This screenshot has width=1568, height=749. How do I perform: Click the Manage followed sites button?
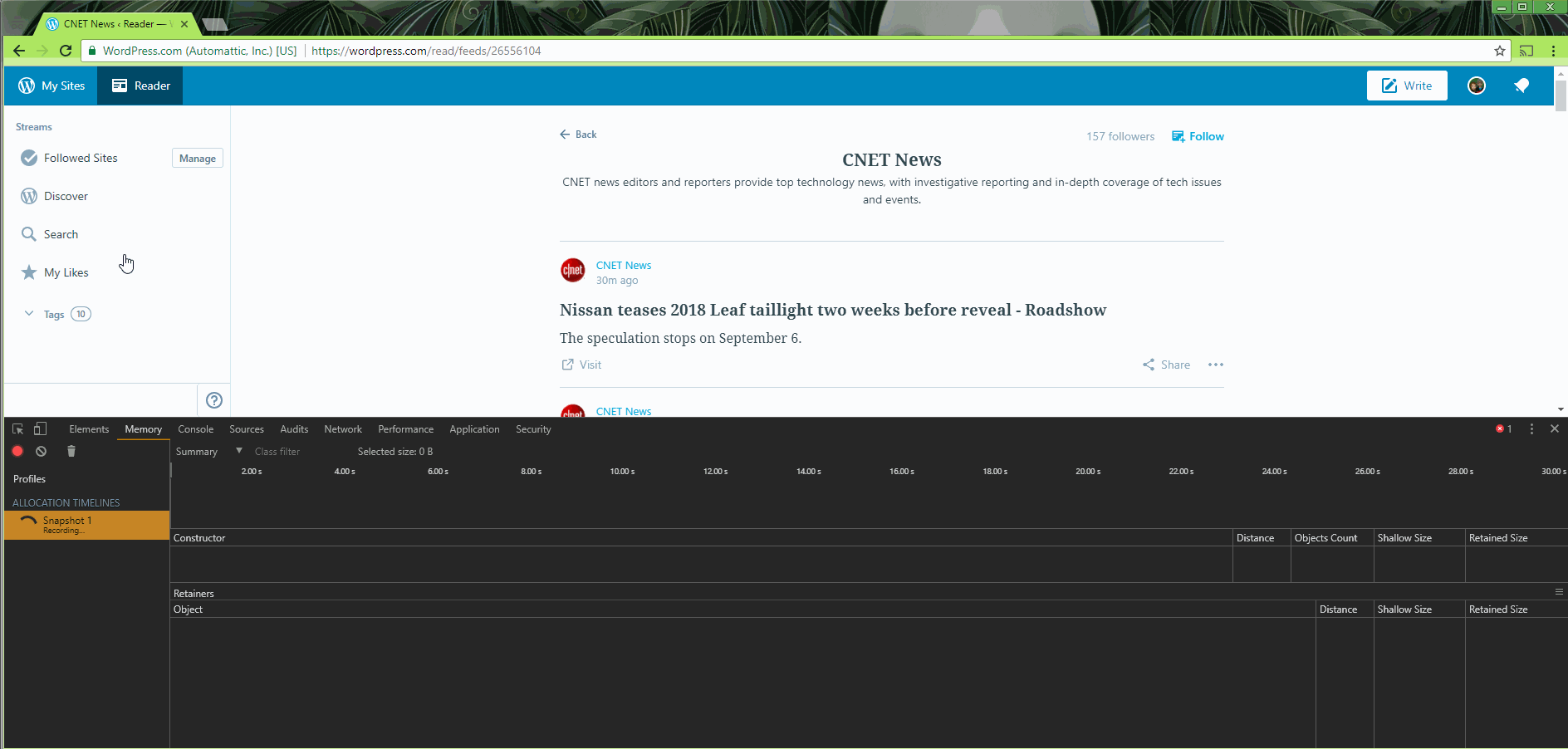[x=198, y=158]
